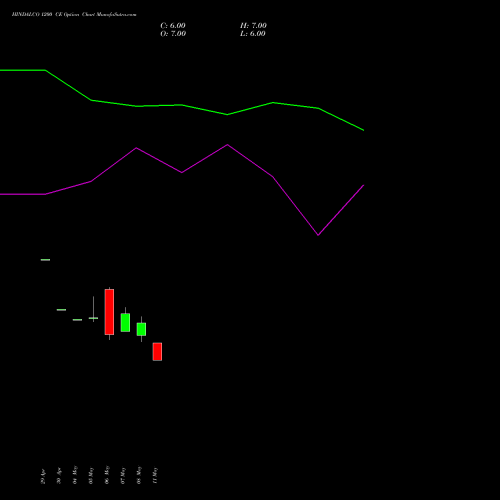
Task: Click the "30 Apr" date axis label
Action: 59,476
